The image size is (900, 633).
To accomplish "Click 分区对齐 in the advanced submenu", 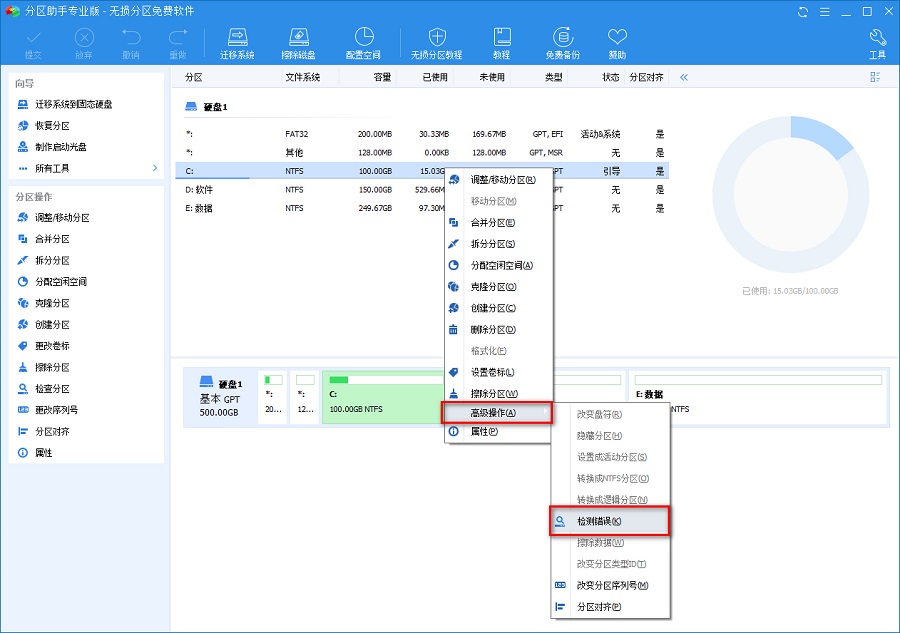I will (x=599, y=607).
